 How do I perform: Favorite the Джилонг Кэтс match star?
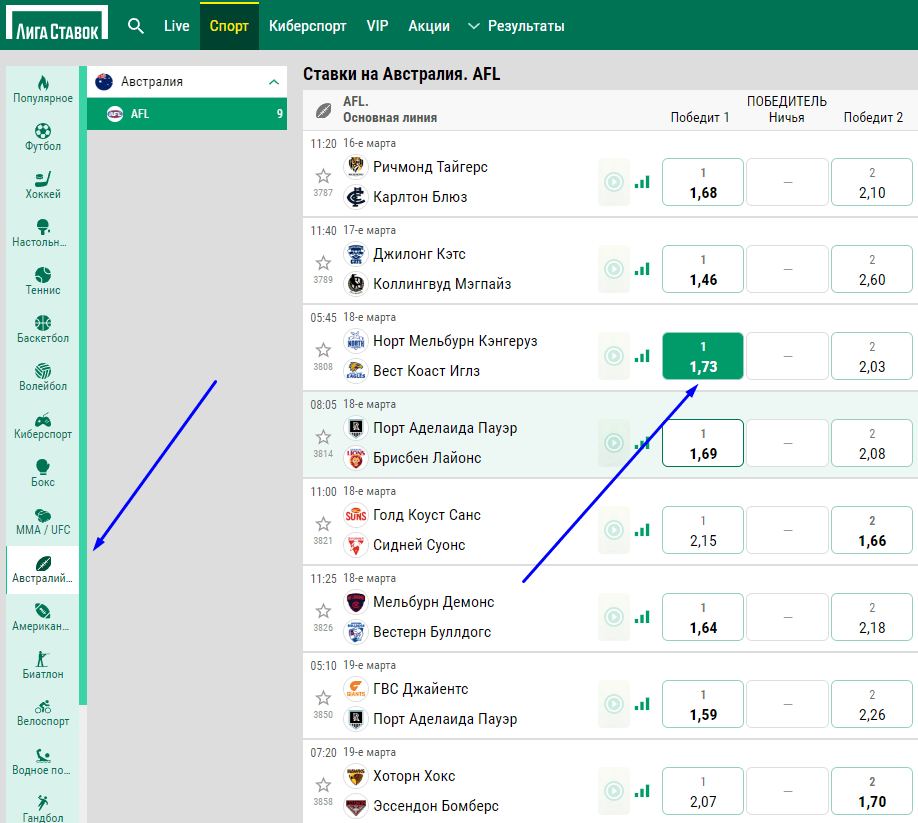pos(323,263)
